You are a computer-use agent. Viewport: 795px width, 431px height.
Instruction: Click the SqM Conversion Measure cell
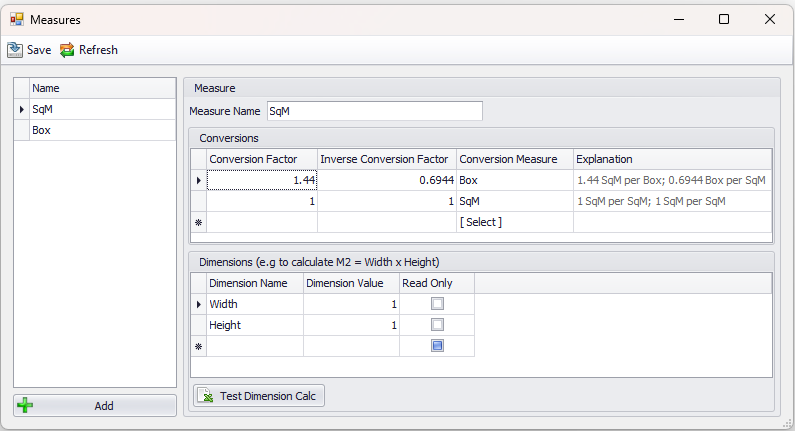pyautogui.click(x=515, y=201)
